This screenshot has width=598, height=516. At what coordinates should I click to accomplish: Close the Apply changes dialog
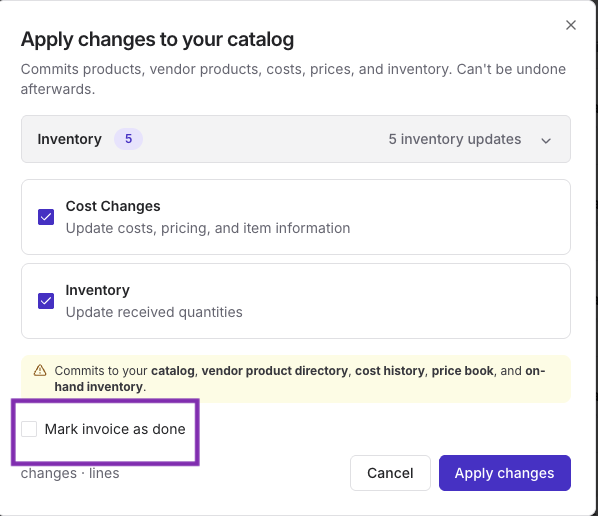(x=571, y=25)
